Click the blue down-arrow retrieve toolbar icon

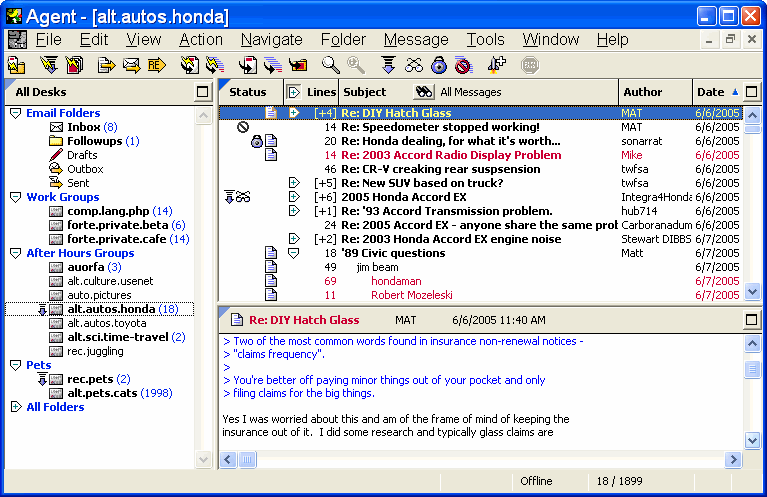click(388, 66)
